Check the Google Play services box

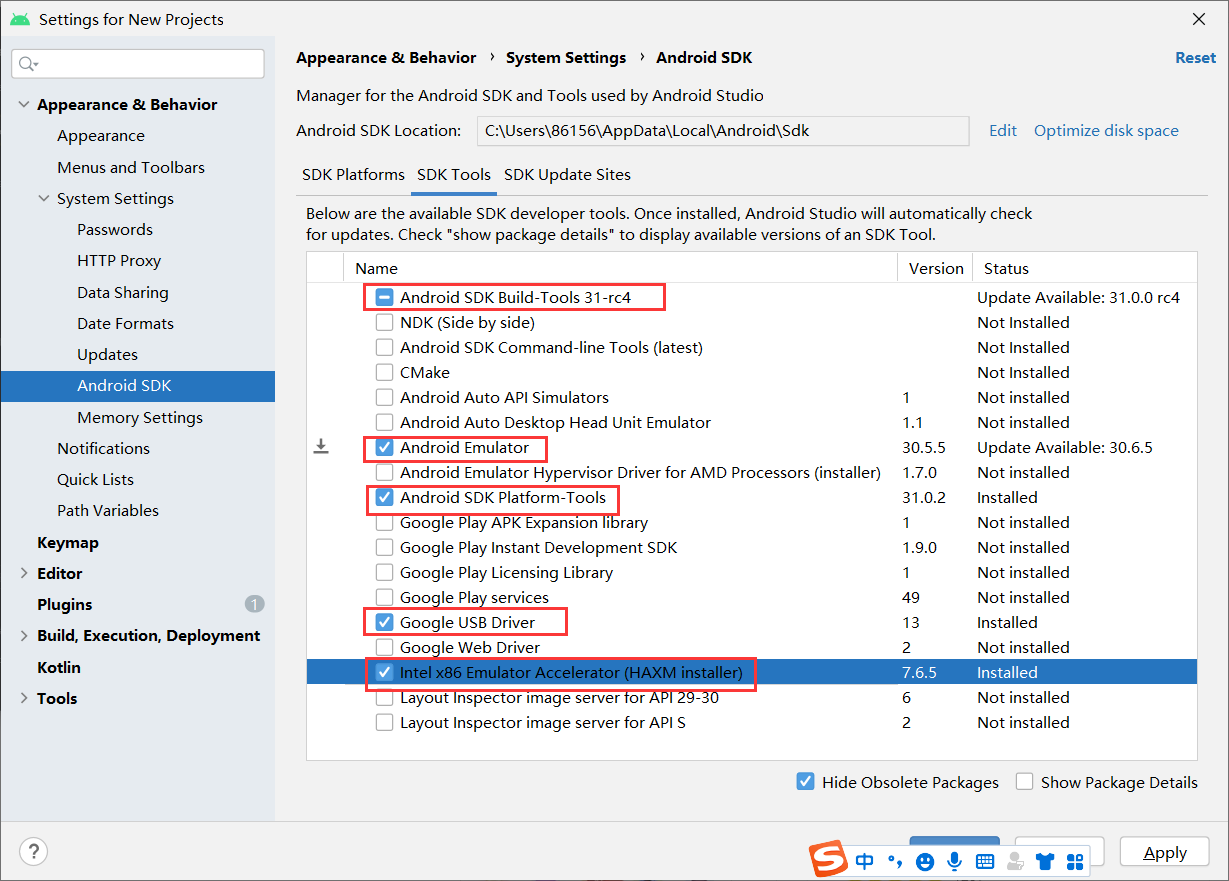[384, 597]
